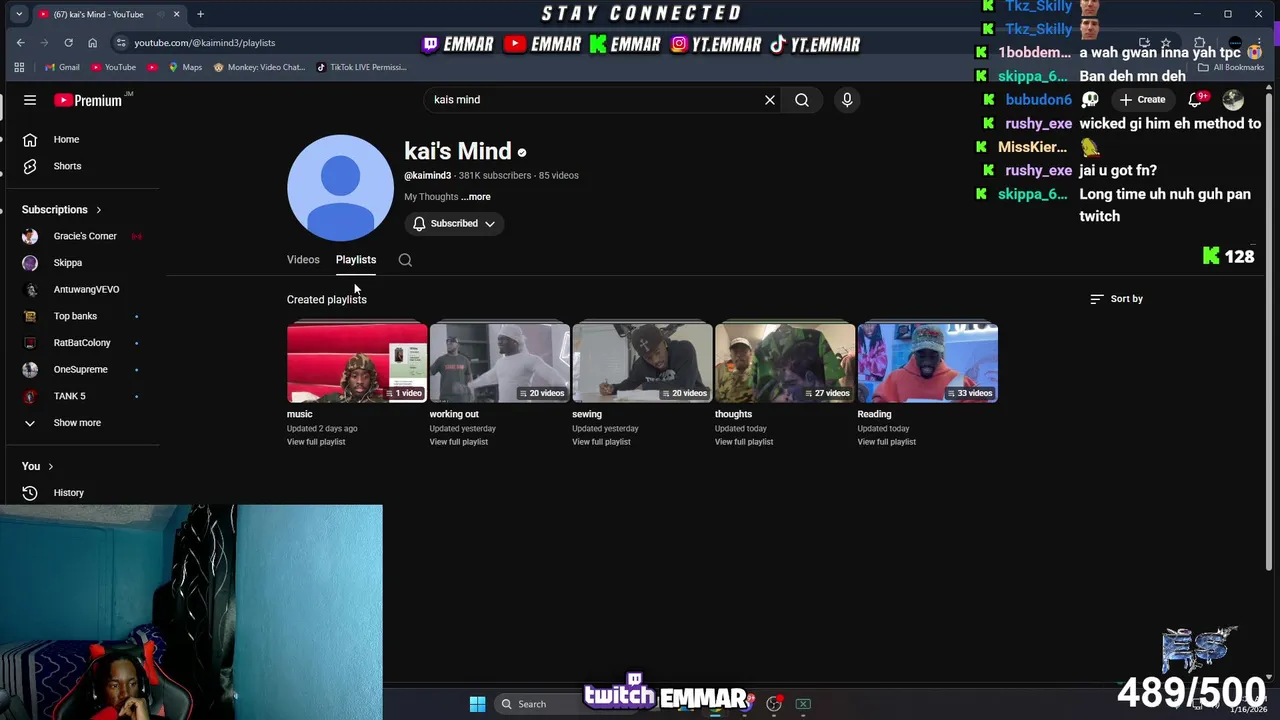Switch to the Videos tab
Screen dimensions: 1280x720
point(303,260)
